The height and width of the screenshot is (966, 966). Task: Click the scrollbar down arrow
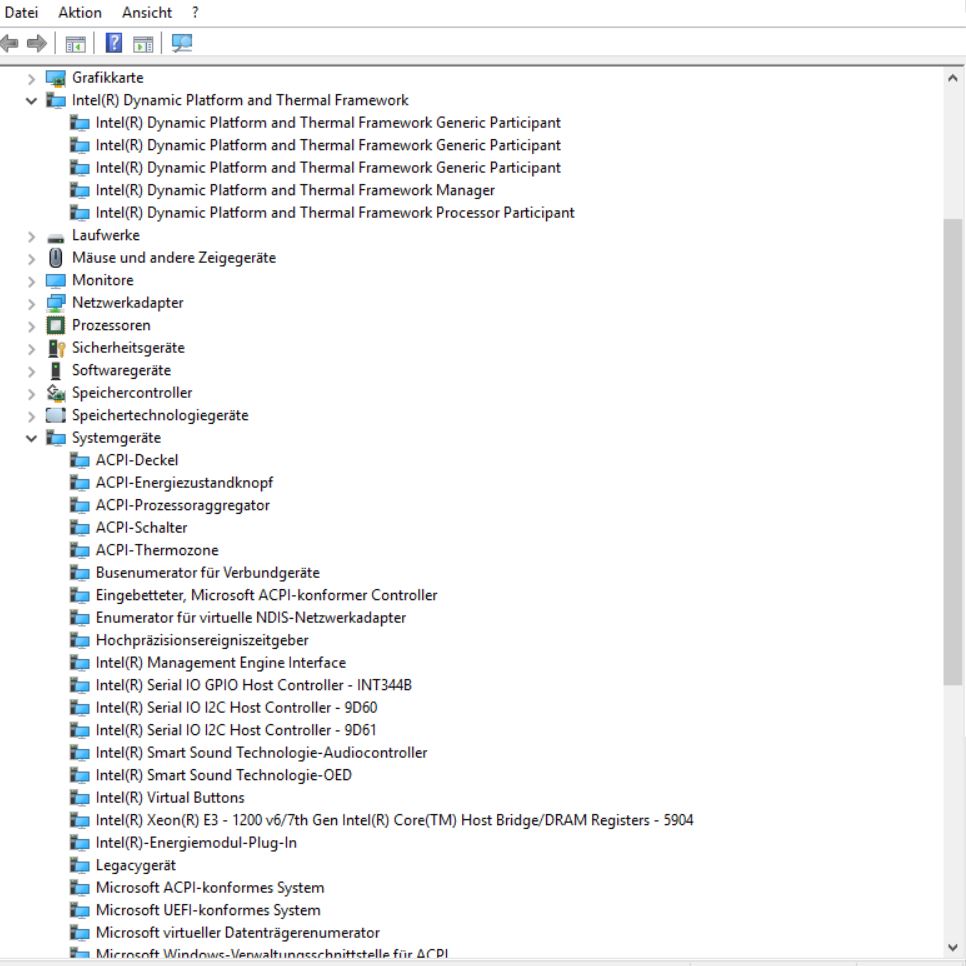(x=952, y=948)
